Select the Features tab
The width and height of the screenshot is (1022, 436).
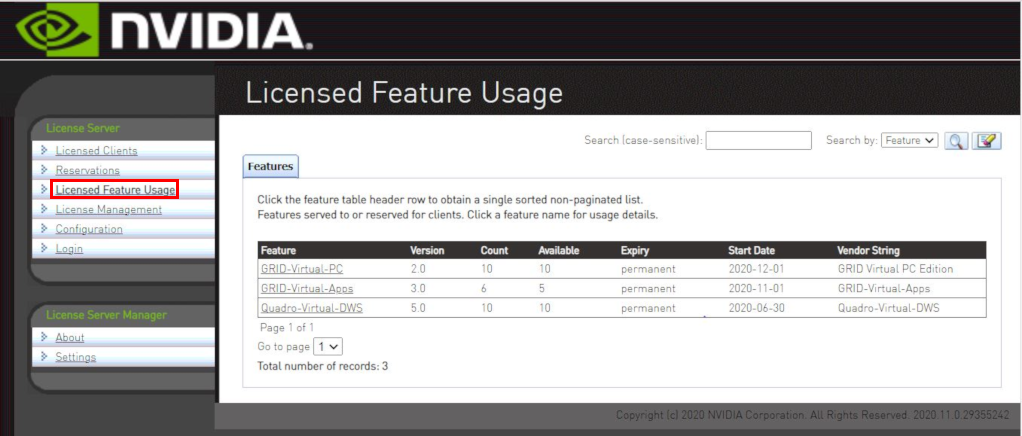[x=270, y=167]
